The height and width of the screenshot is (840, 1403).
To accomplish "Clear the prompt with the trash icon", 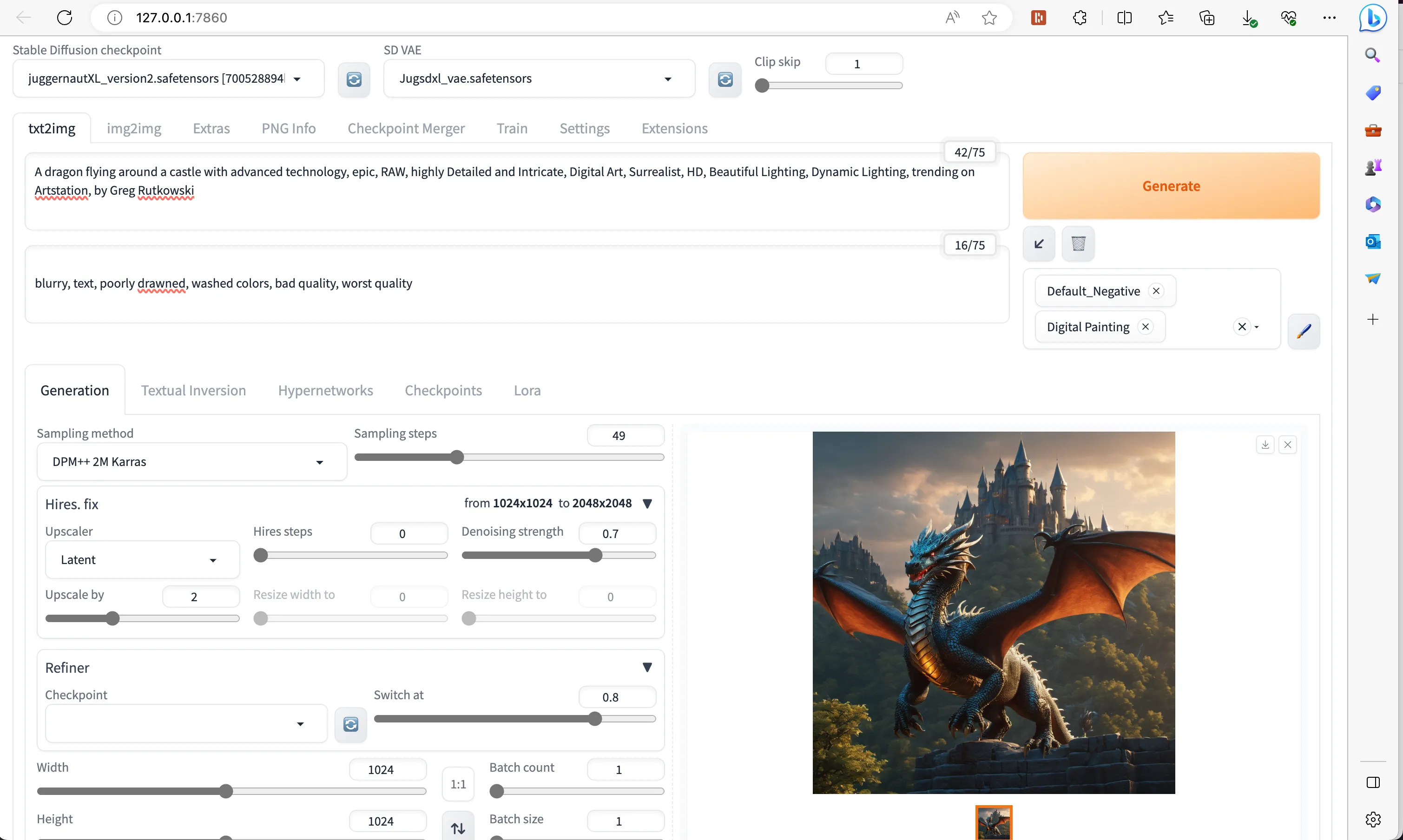I will pos(1078,244).
